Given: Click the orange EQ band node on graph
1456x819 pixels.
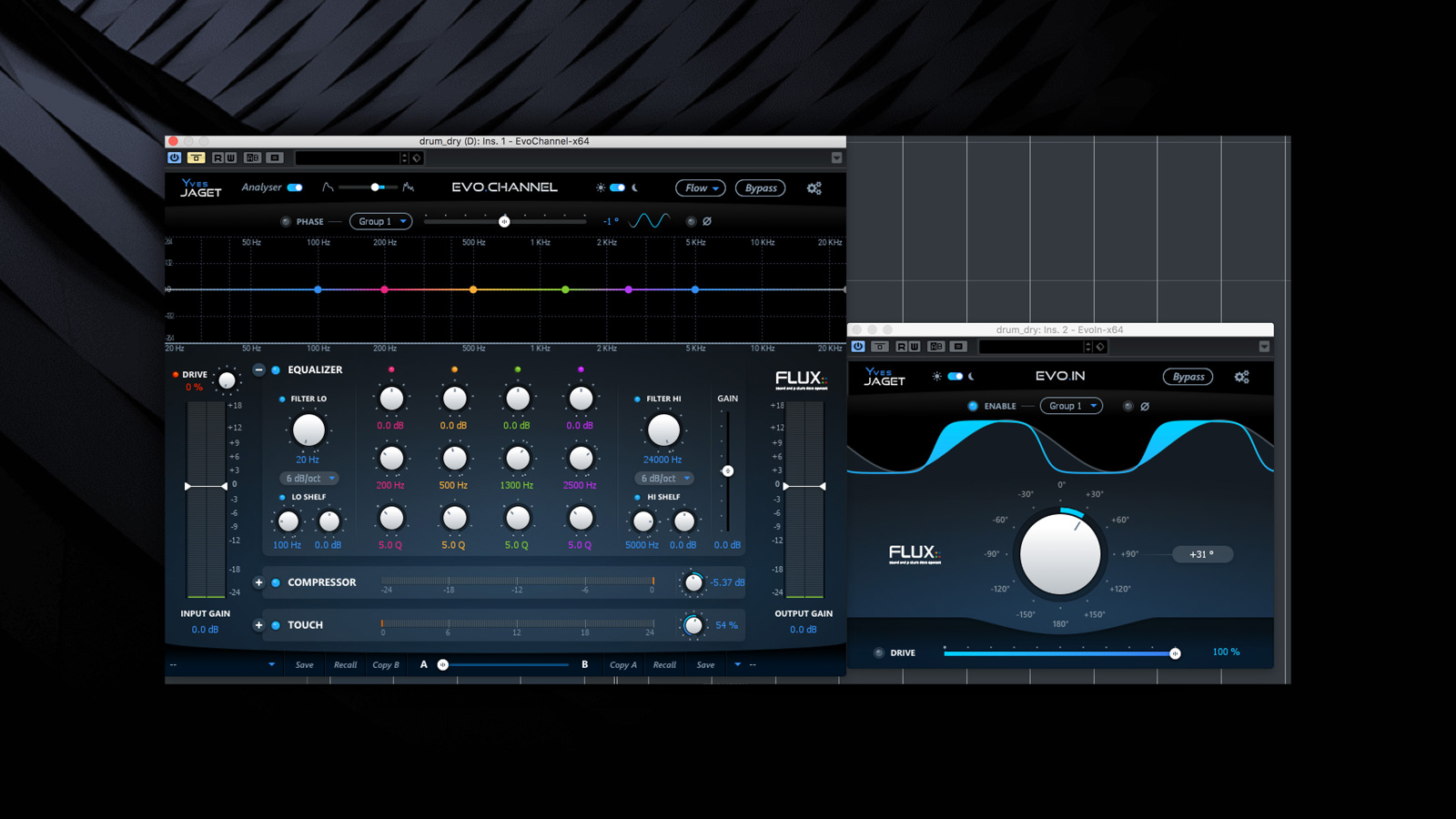Looking at the screenshot, I should [473, 289].
